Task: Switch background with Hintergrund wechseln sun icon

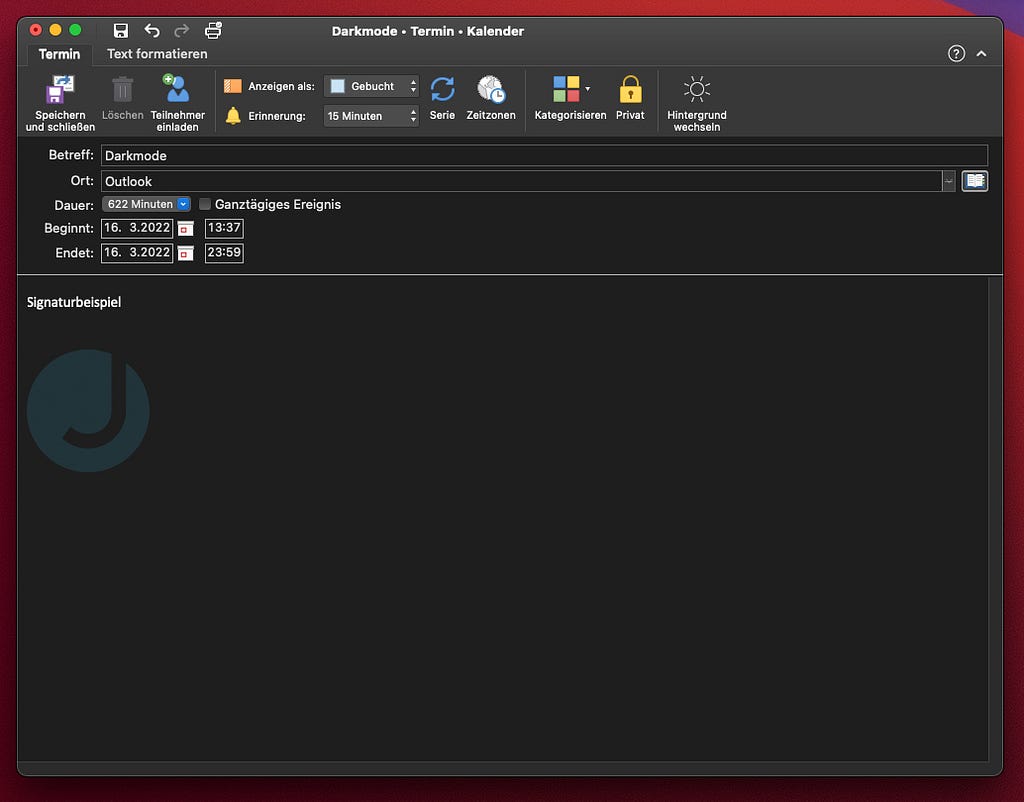Action: click(697, 89)
